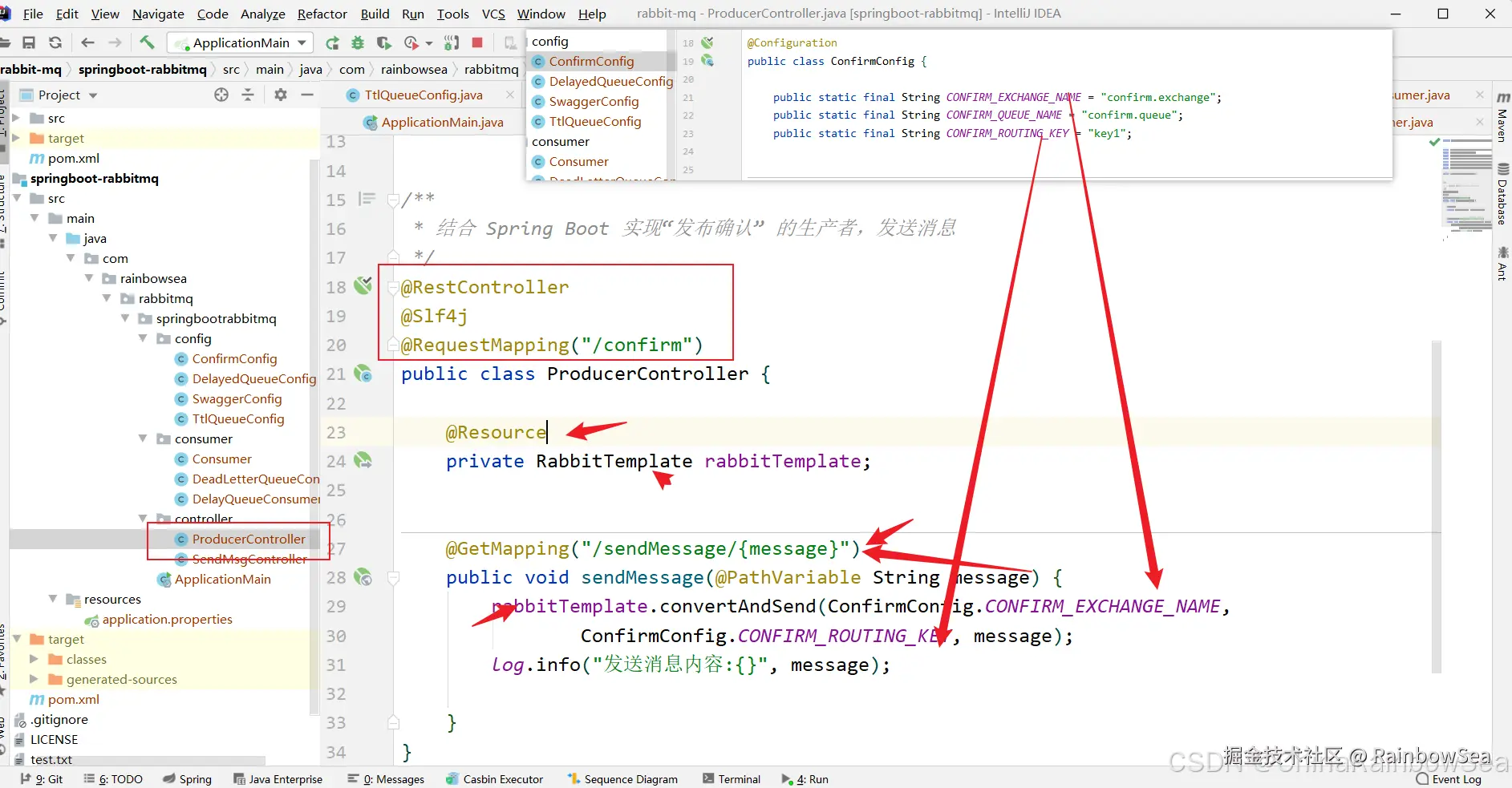Click the @Resource annotation on line 23

(496, 432)
